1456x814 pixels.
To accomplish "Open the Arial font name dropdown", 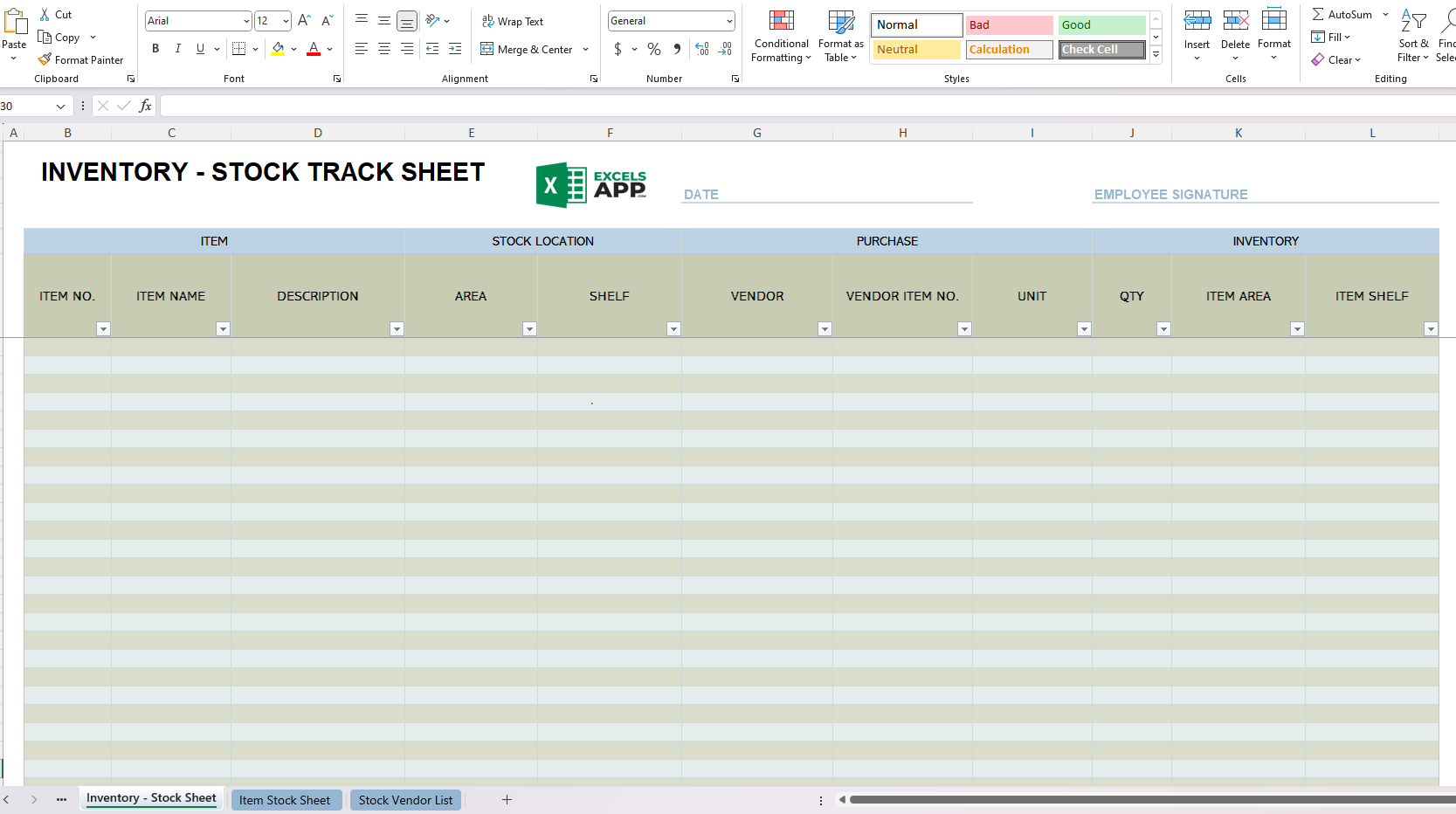I will (245, 20).
